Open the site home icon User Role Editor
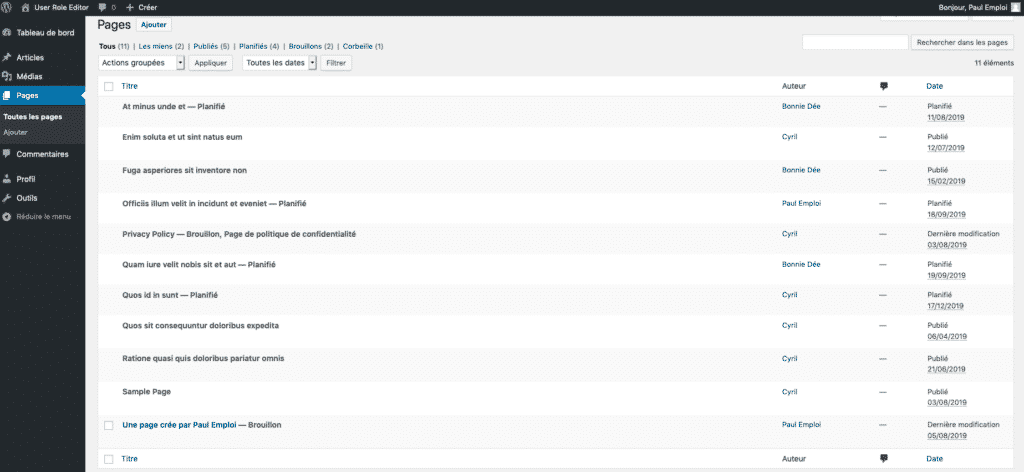The width and height of the screenshot is (1024, 472). pyautogui.click(x=25, y=7)
